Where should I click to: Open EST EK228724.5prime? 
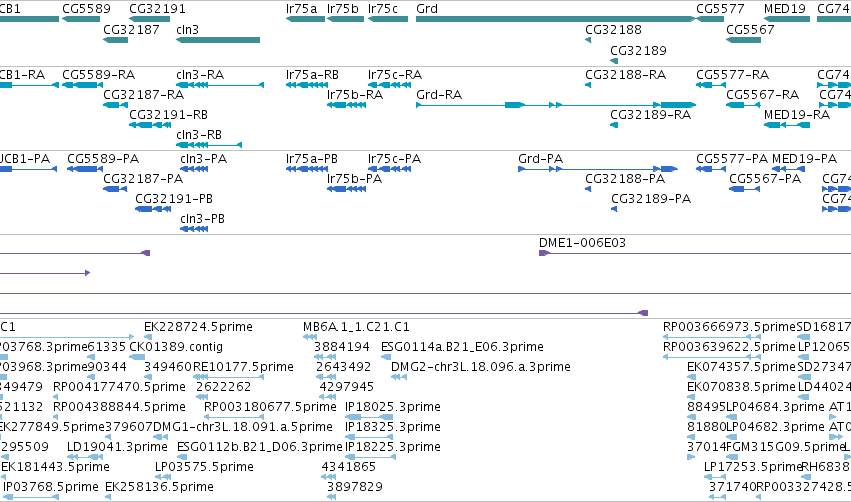(x=148, y=337)
